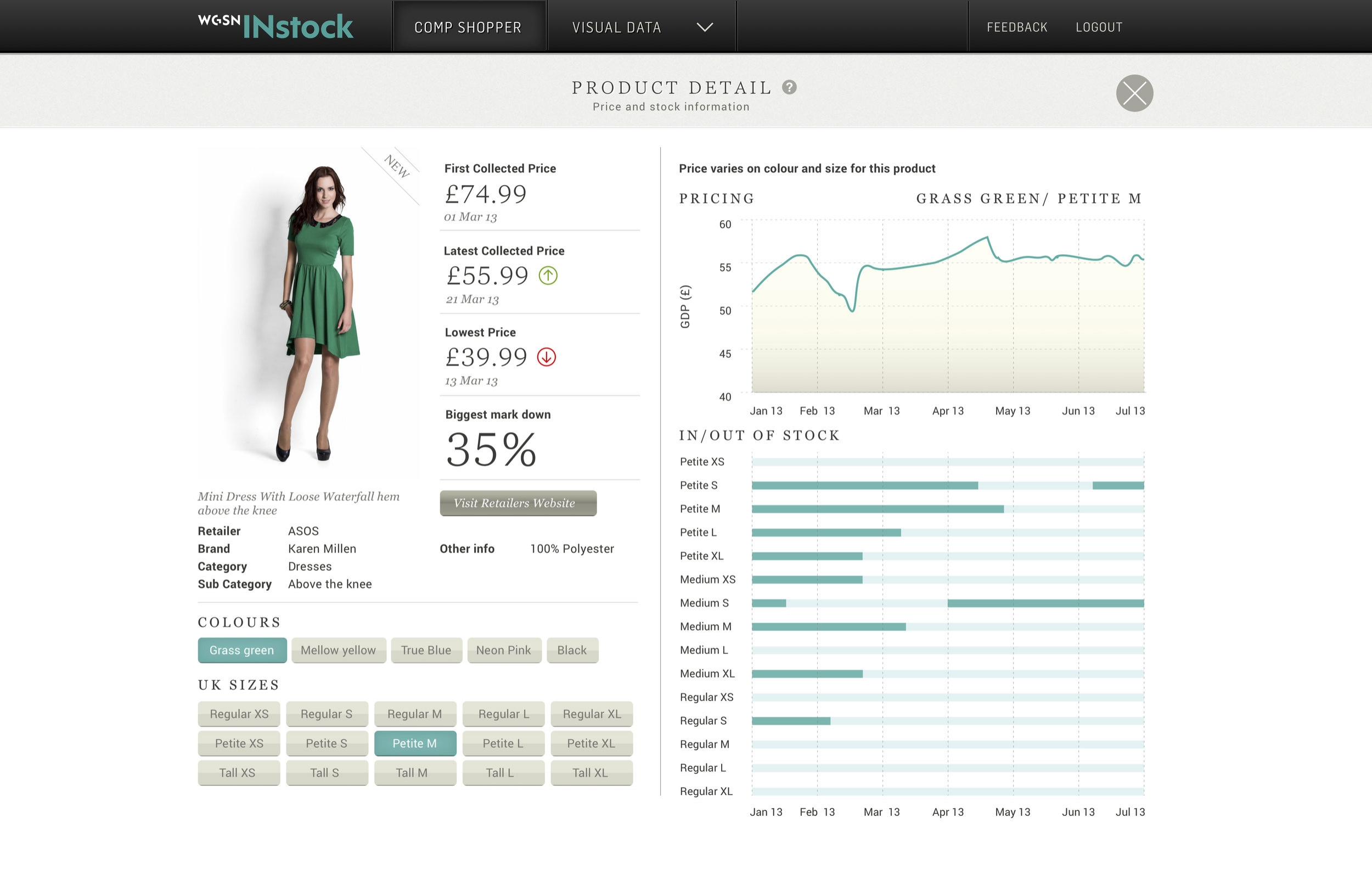Expand the Visual Data dropdown chevron
Viewport: 1372px width, 879px height.
coord(705,27)
